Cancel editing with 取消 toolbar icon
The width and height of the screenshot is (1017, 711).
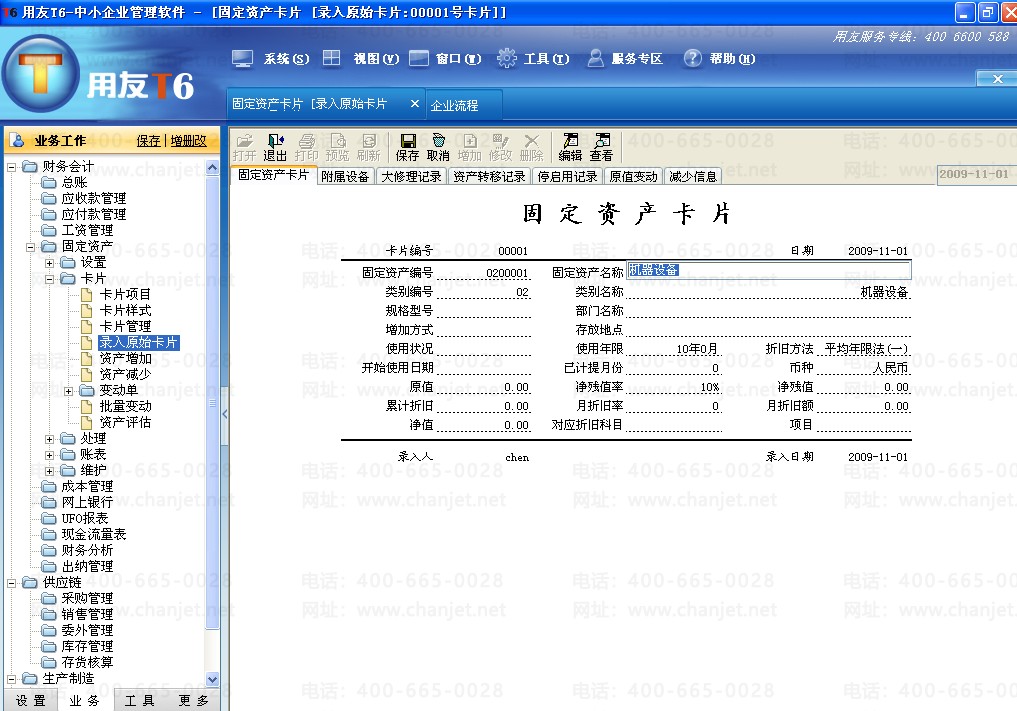[x=438, y=148]
